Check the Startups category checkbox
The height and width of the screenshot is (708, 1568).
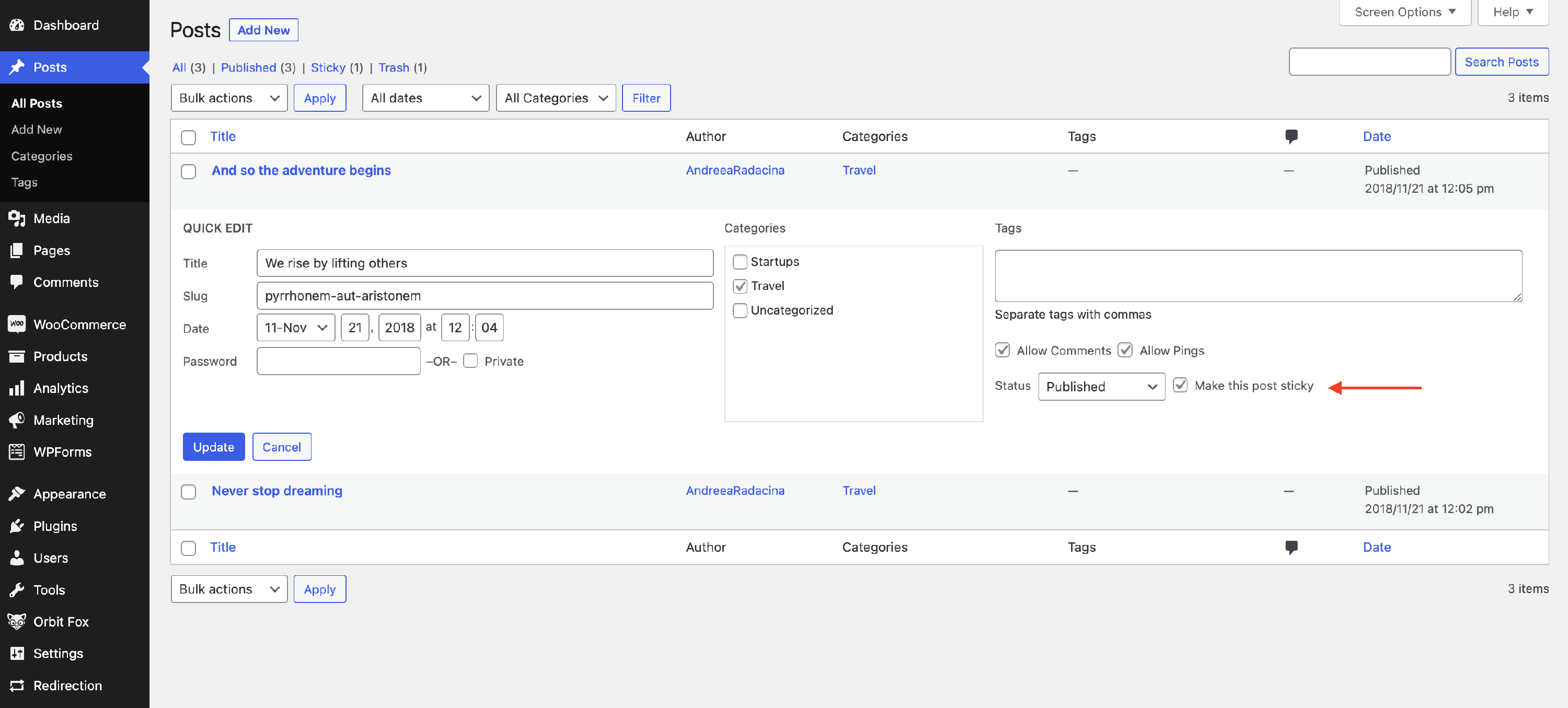(x=740, y=262)
